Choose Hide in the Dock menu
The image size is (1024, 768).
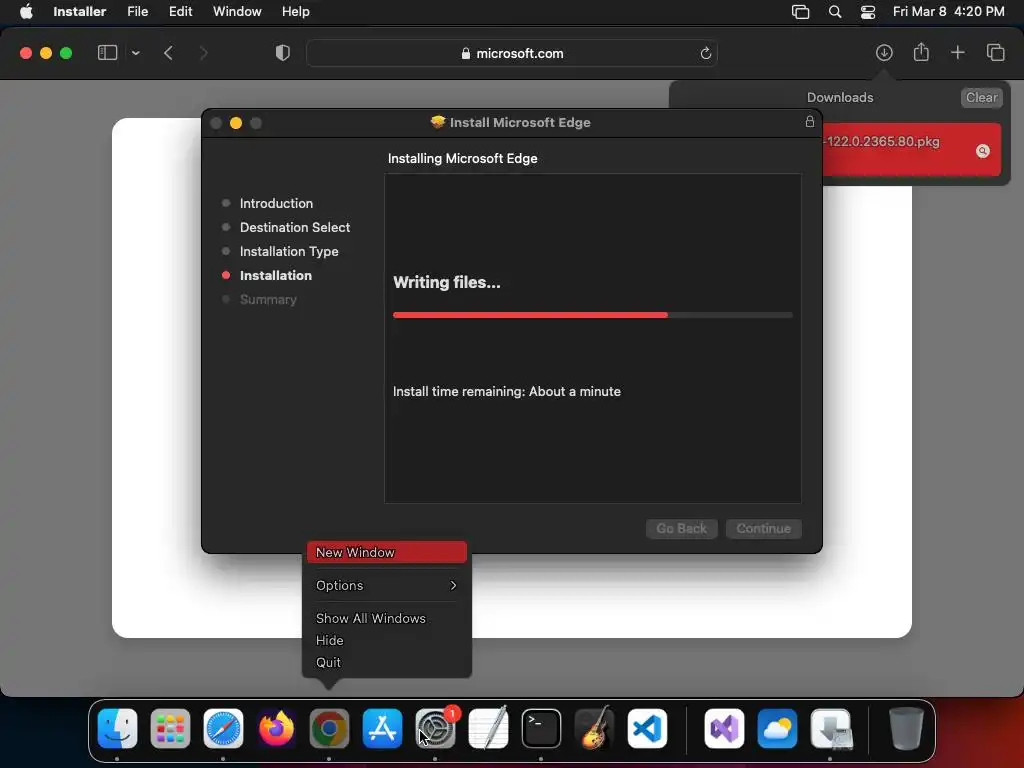386,641
